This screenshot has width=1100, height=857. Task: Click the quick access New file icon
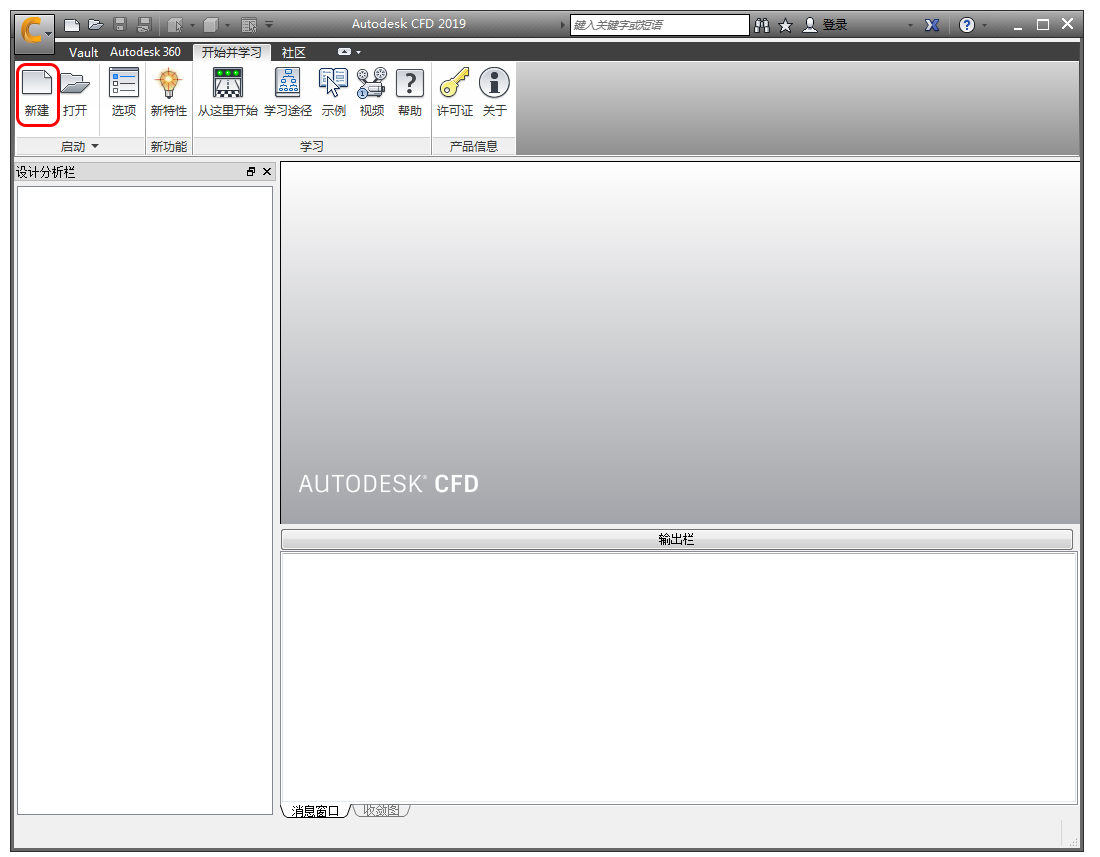click(x=72, y=25)
